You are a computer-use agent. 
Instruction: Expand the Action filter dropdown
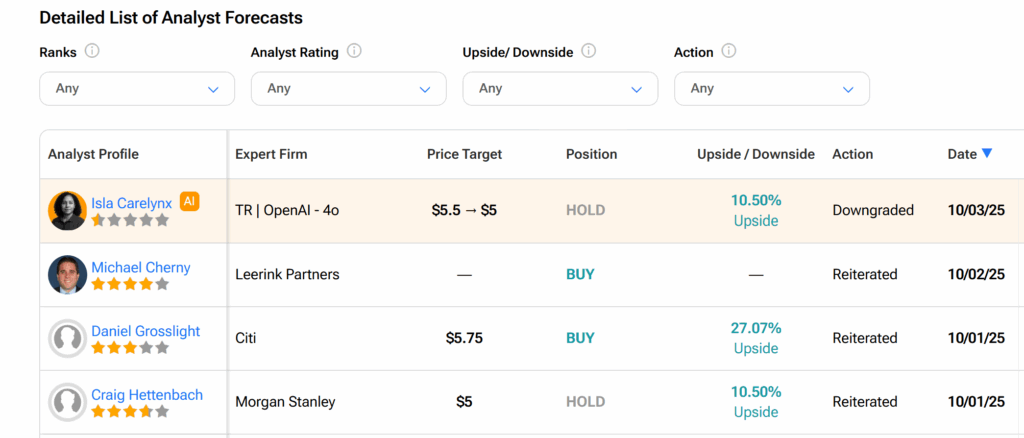pyautogui.click(x=772, y=89)
